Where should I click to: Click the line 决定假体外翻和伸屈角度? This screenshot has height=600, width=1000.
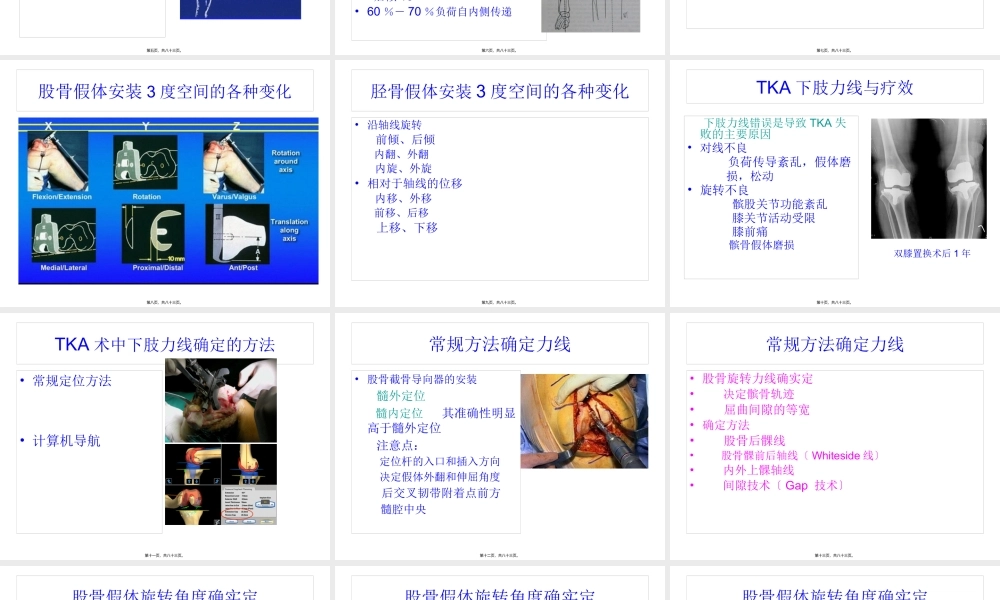[x=439, y=477]
